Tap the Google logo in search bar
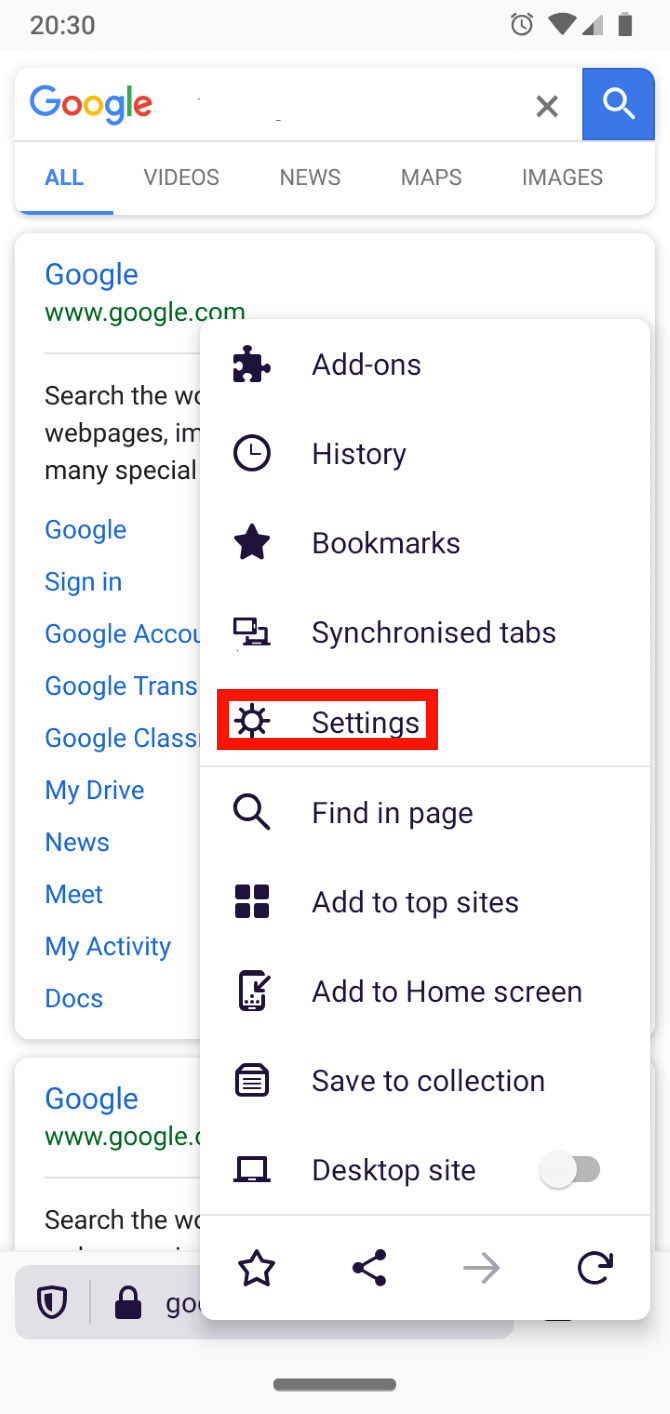Image resolution: width=670 pixels, height=1414 pixels. pyautogui.click(x=91, y=103)
